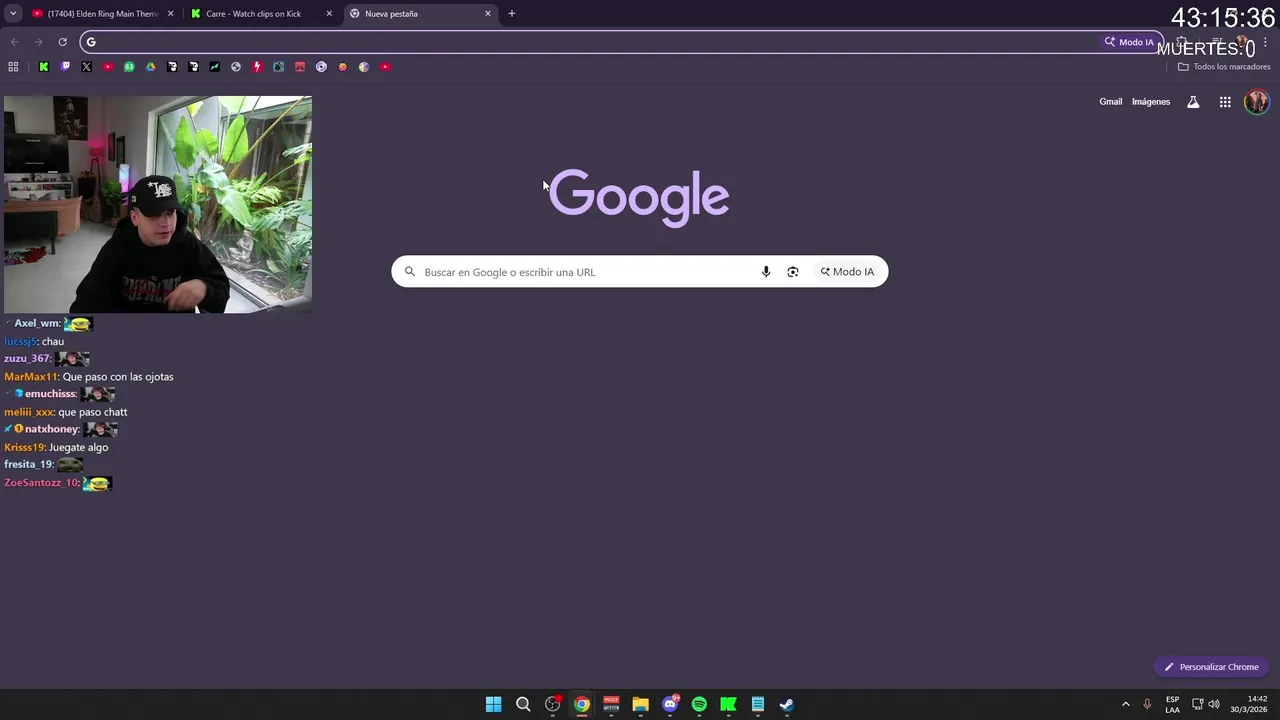
Task: Open OBS Studio from the taskbar
Action: pyautogui.click(x=552, y=704)
